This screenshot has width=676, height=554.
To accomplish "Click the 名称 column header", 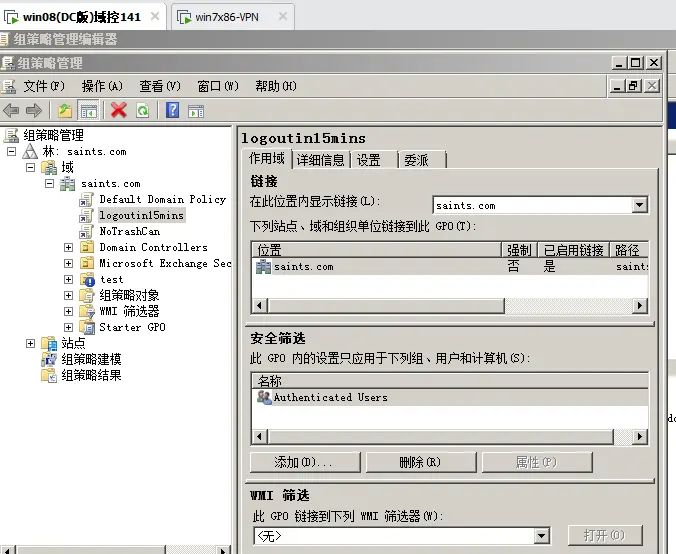I will click(450, 381).
